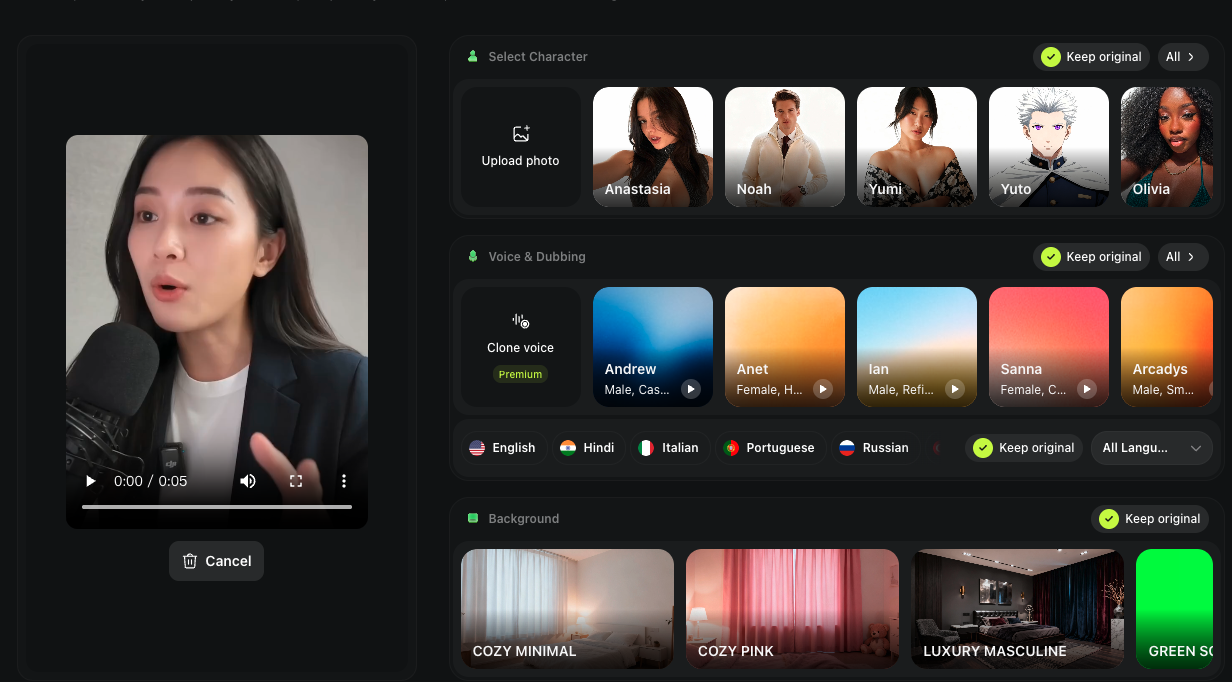Expand All voices list
This screenshot has width=1232, height=682.
(x=1180, y=257)
